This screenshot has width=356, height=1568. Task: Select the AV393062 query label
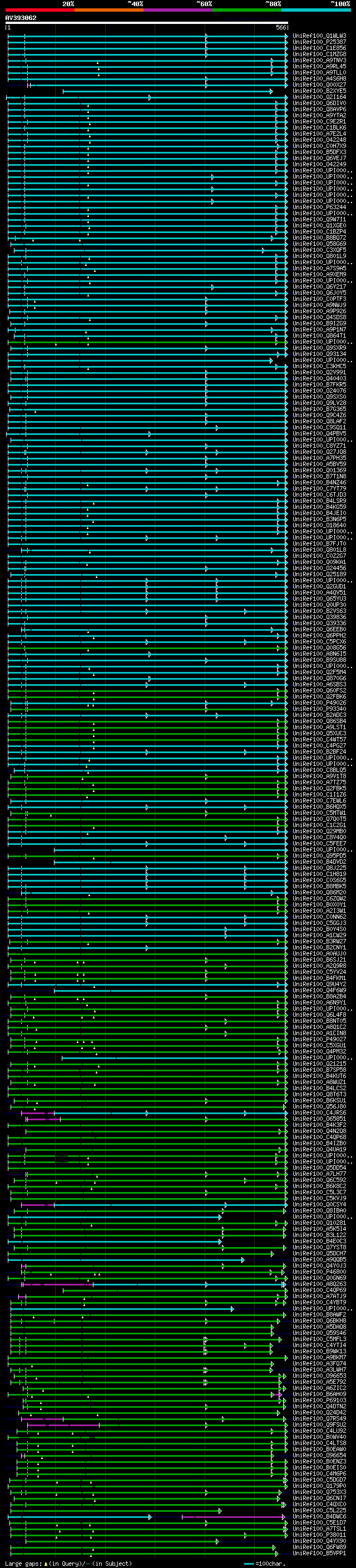point(21,18)
